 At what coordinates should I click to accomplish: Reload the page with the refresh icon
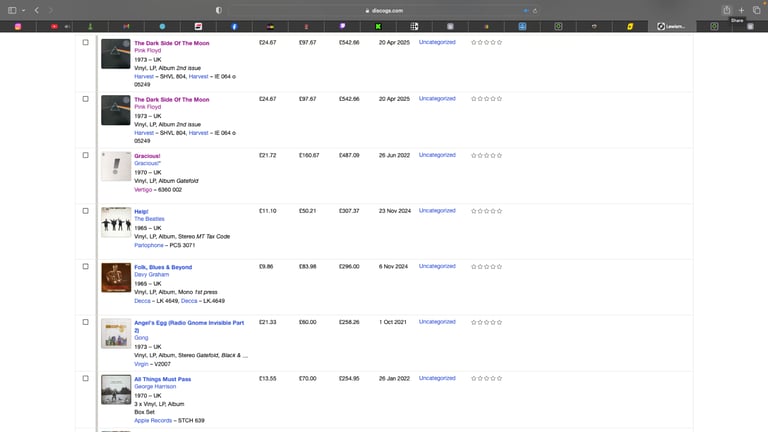535,11
